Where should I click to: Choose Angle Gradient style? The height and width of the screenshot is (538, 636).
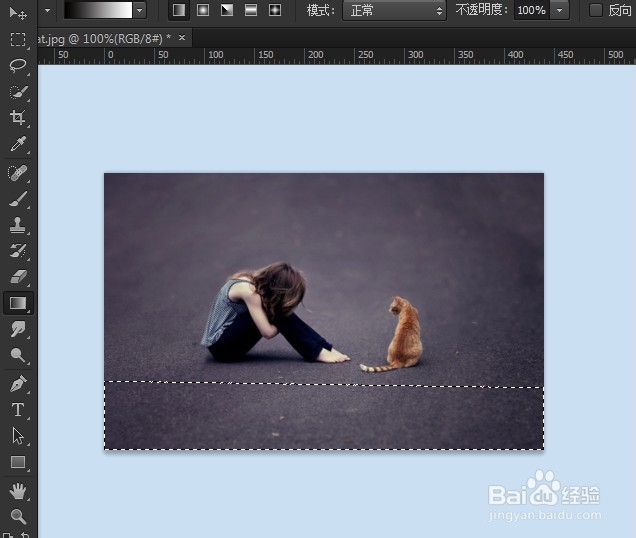tap(227, 10)
